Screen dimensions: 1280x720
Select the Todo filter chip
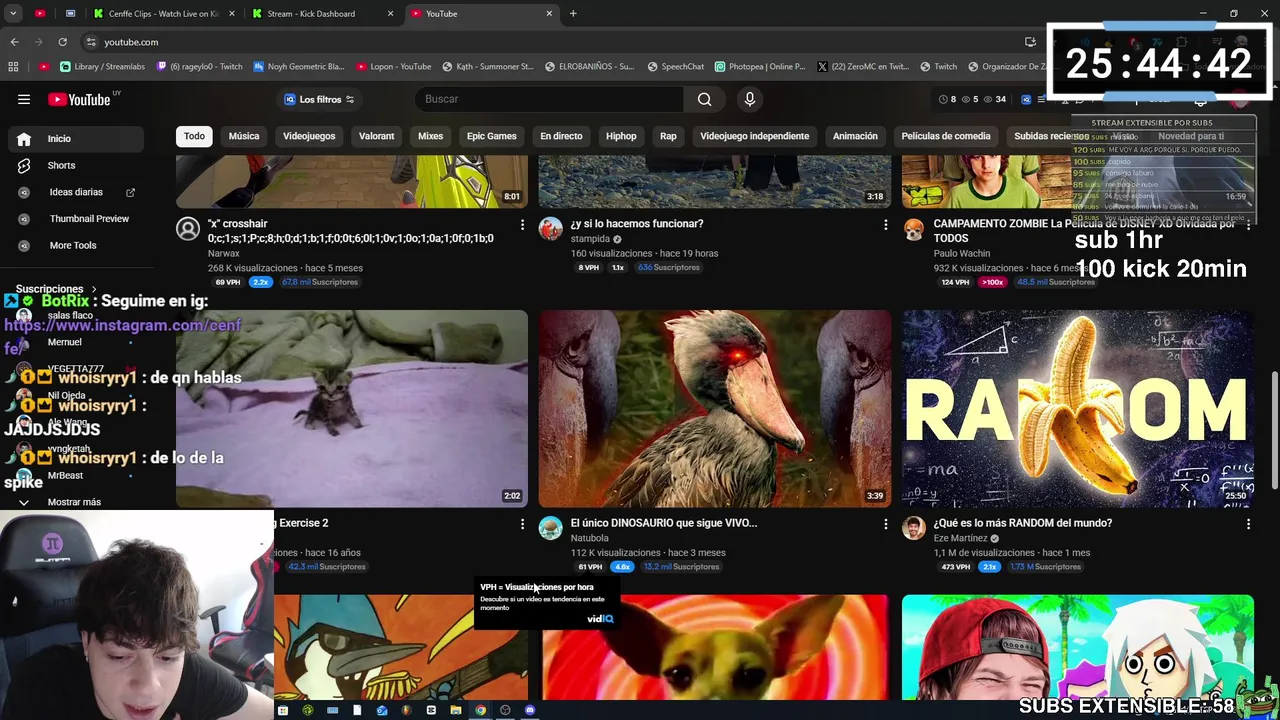[x=194, y=136]
